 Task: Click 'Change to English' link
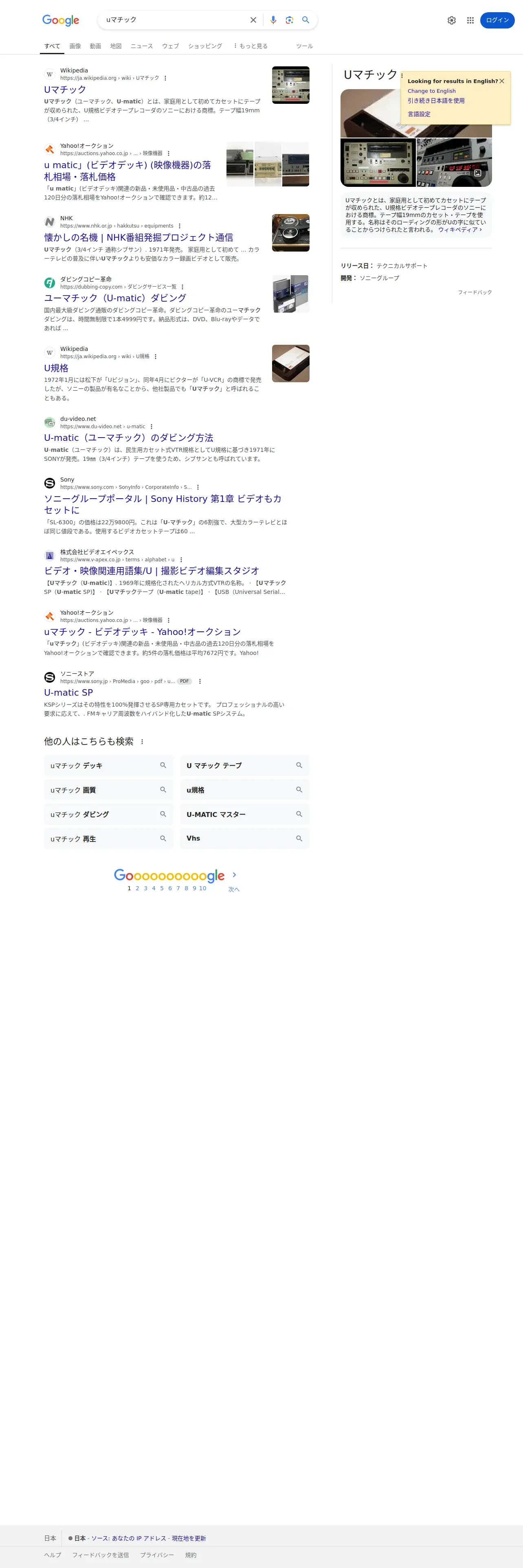(x=432, y=91)
